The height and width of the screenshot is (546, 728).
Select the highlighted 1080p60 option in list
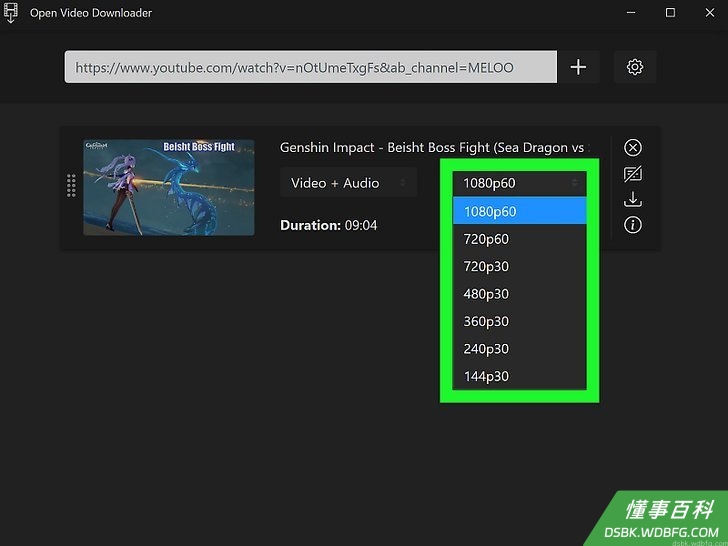click(x=520, y=211)
